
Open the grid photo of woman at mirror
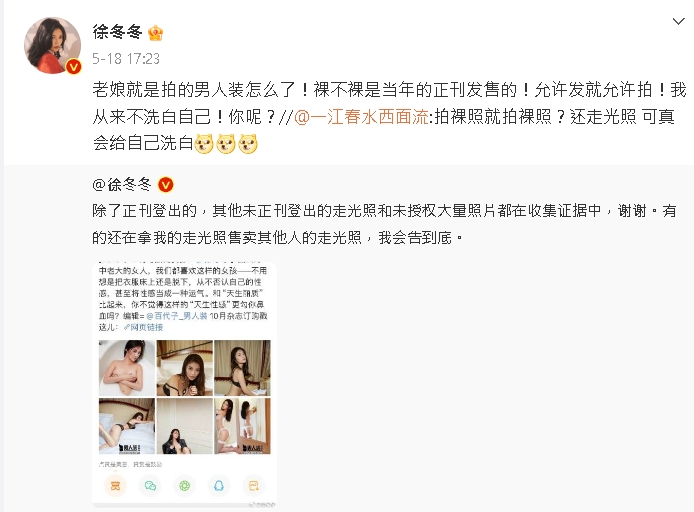(243, 426)
